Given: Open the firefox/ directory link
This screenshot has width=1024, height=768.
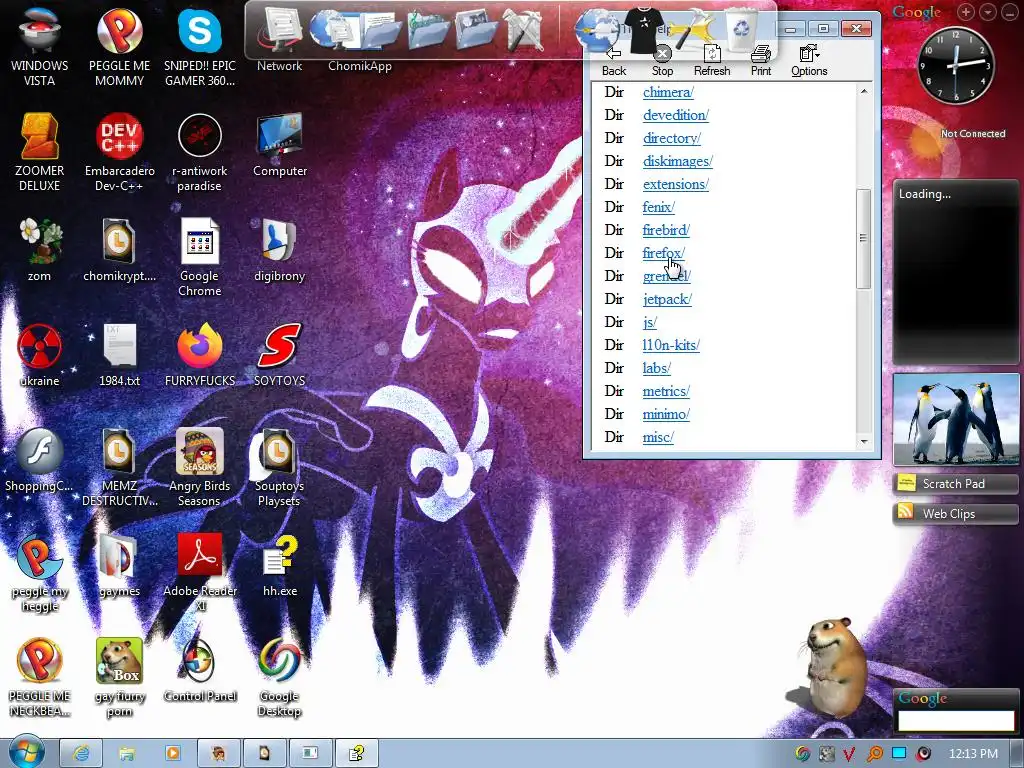Looking at the screenshot, I should pyautogui.click(x=664, y=253).
